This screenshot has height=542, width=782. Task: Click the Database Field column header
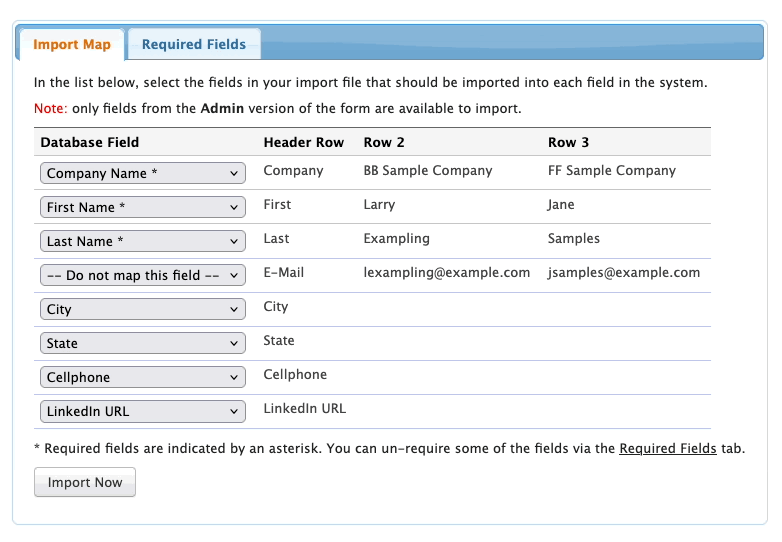(90, 143)
